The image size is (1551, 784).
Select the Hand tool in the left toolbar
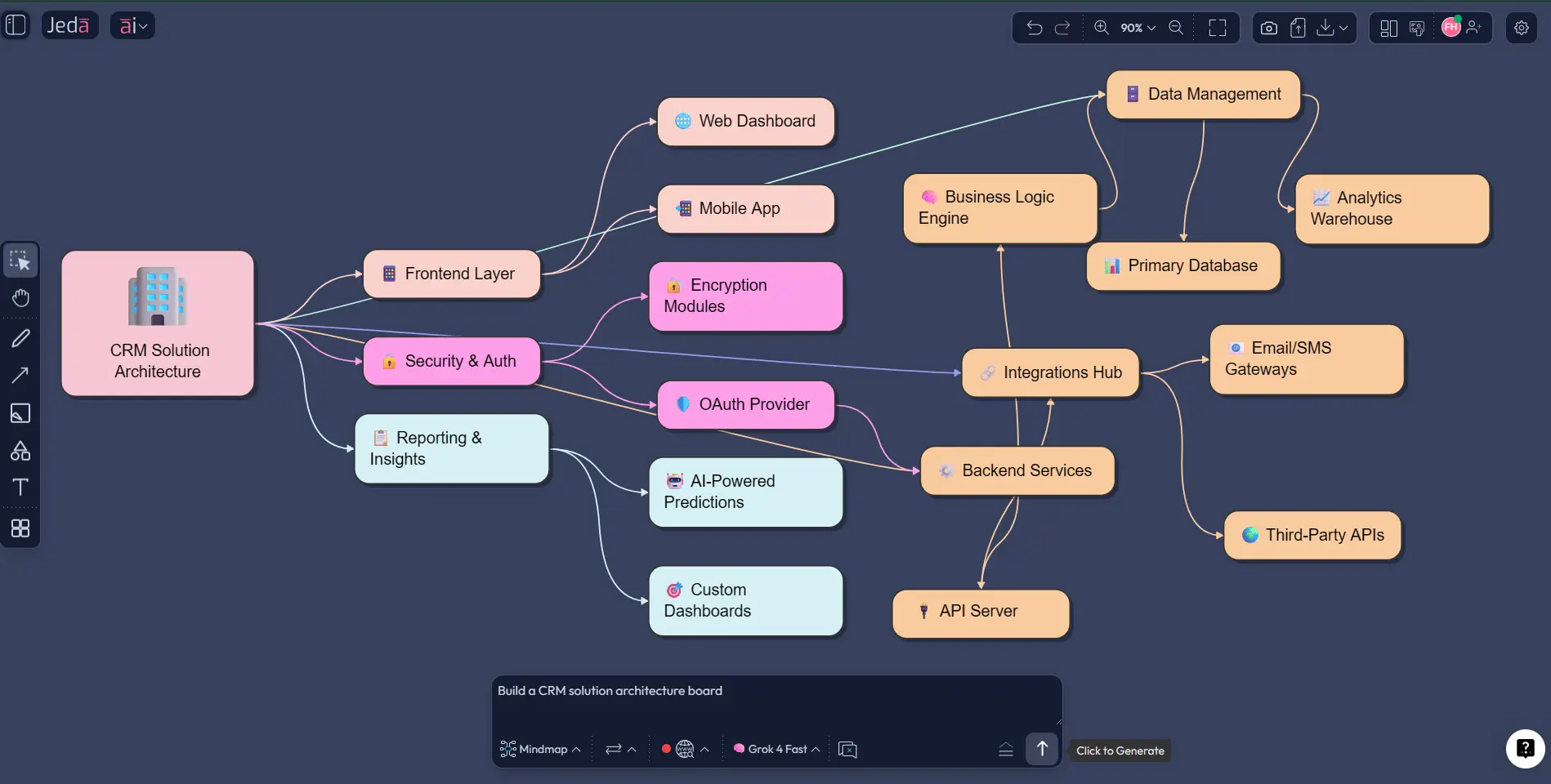pyautogui.click(x=20, y=297)
